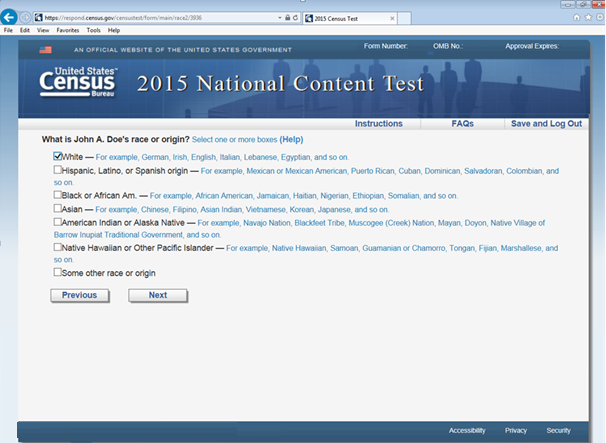Click the Refresh icon in address bar
The image size is (606, 443).
pos(295,18)
